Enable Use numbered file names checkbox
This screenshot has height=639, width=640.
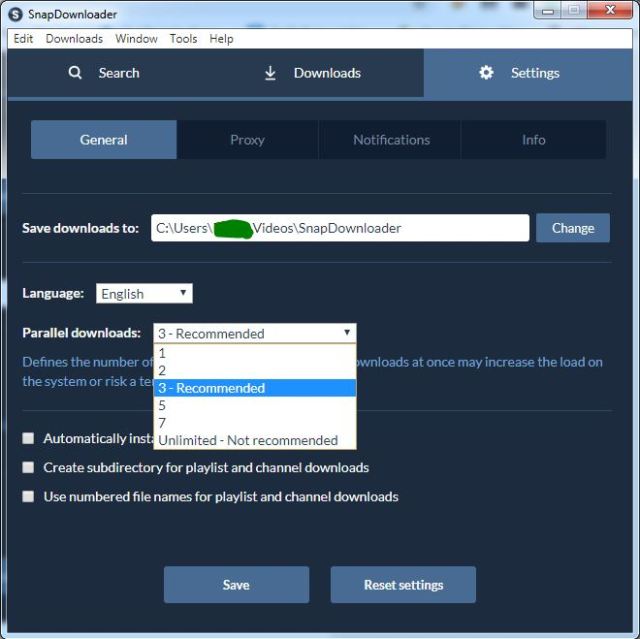tap(28, 497)
